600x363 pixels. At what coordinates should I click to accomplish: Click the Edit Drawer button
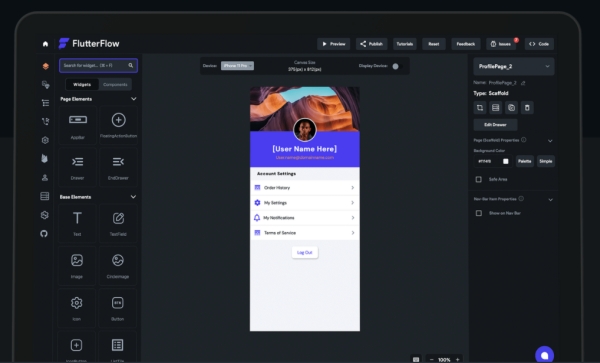495,125
